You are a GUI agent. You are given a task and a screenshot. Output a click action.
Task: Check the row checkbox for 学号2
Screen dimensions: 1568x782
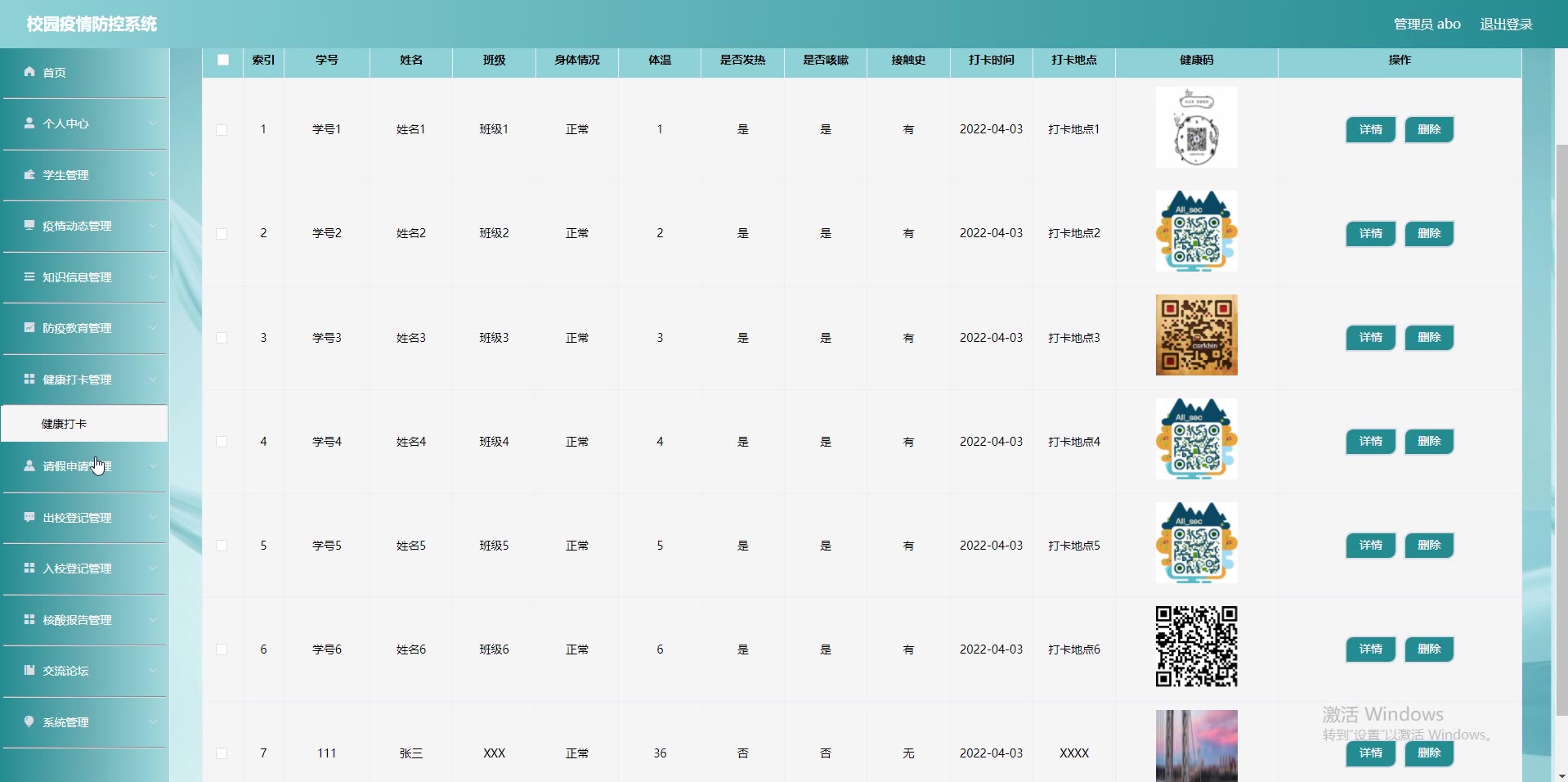click(222, 234)
